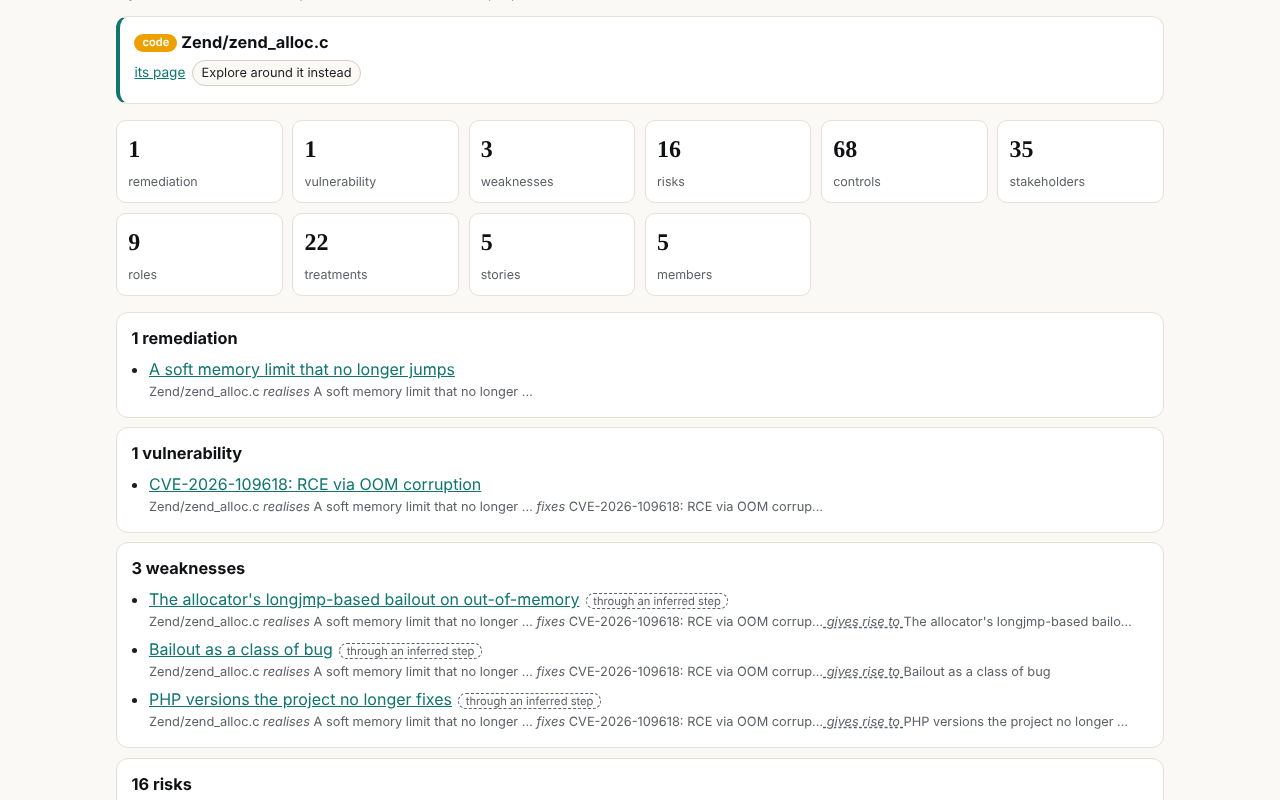Open the '68 controls' stat card
The width and height of the screenshot is (1280, 800).
904,162
